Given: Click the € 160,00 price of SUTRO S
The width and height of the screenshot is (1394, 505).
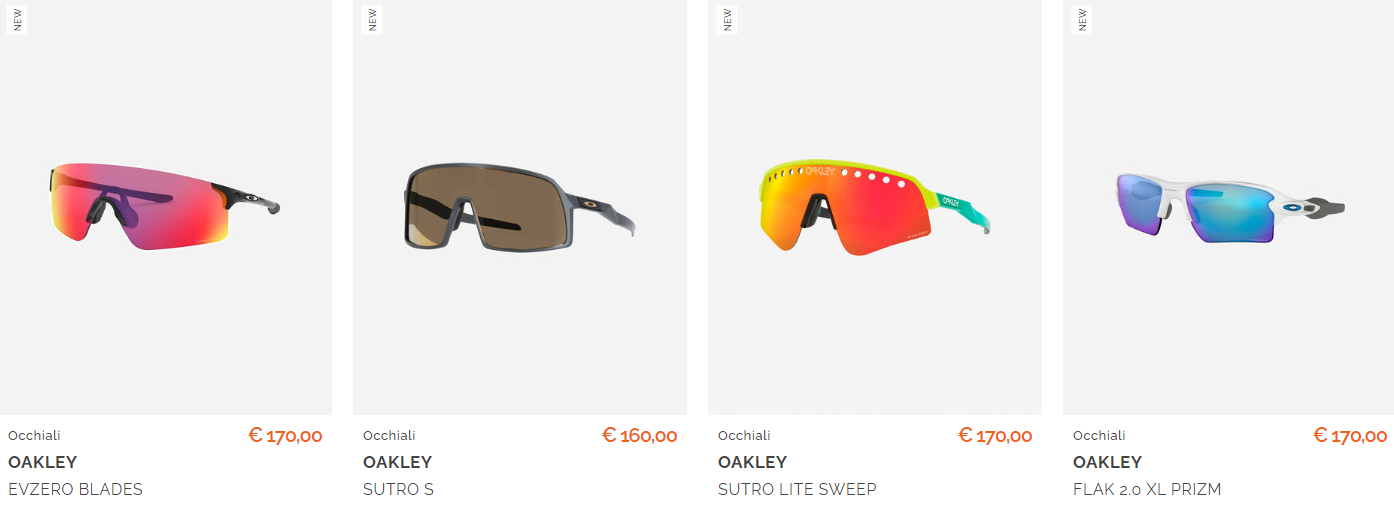Looking at the screenshot, I should [x=640, y=435].
